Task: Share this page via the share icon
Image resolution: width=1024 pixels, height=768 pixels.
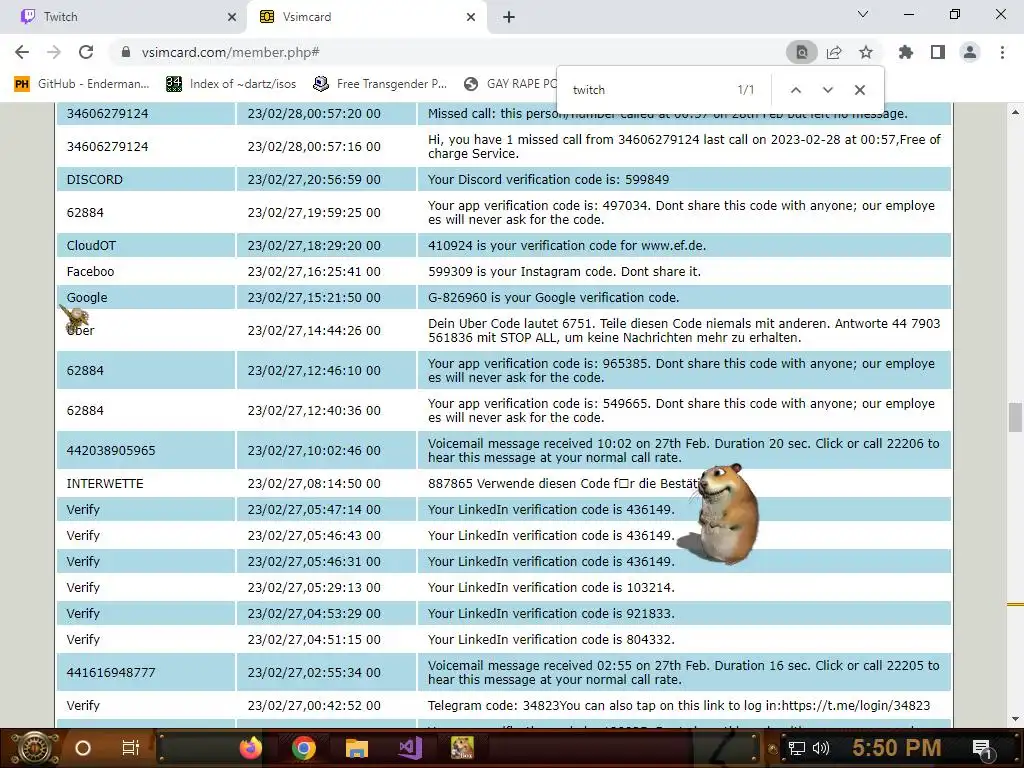Action: pyautogui.click(x=834, y=52)
